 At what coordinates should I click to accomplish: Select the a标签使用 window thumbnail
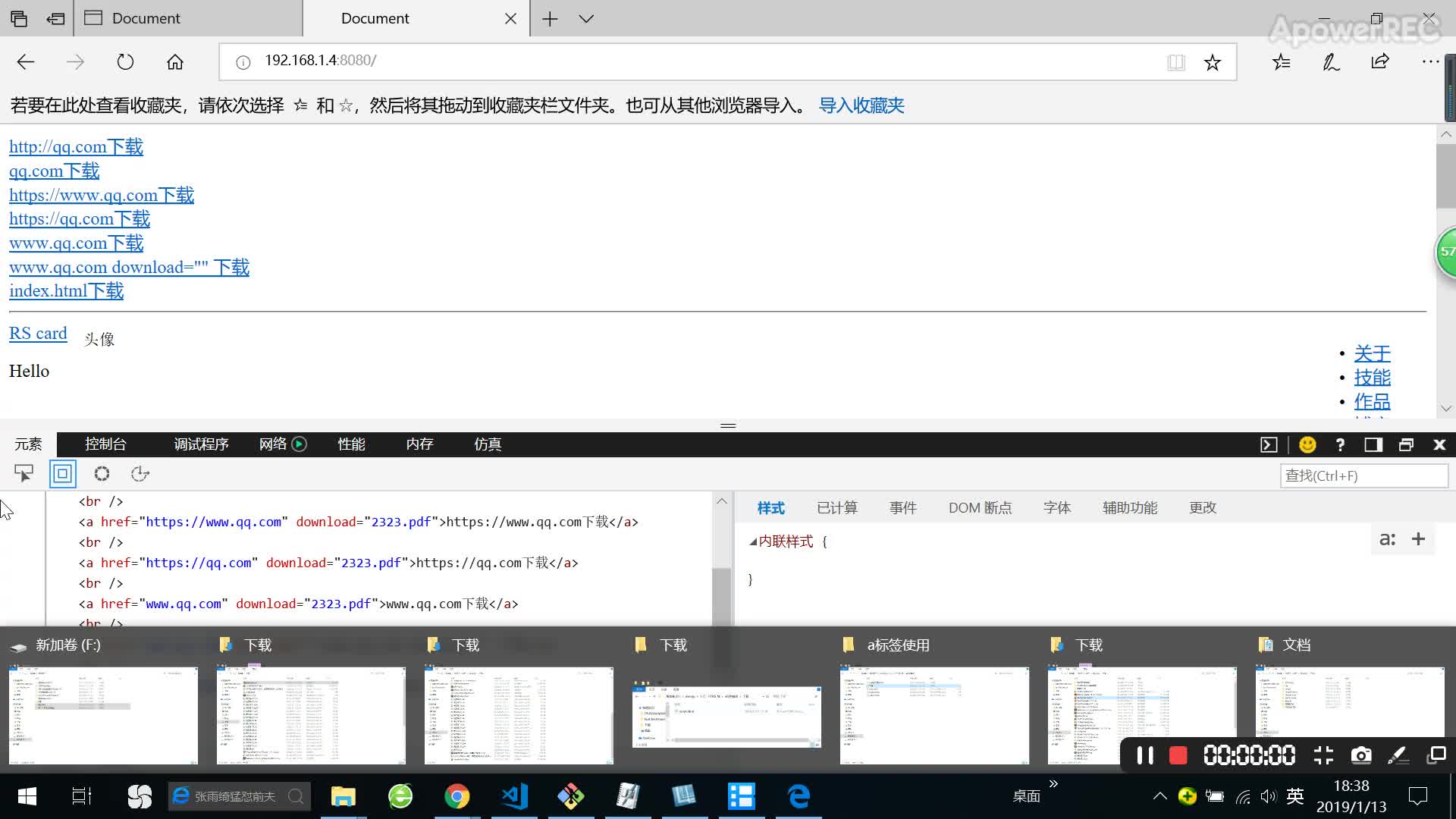click(934, 716)
